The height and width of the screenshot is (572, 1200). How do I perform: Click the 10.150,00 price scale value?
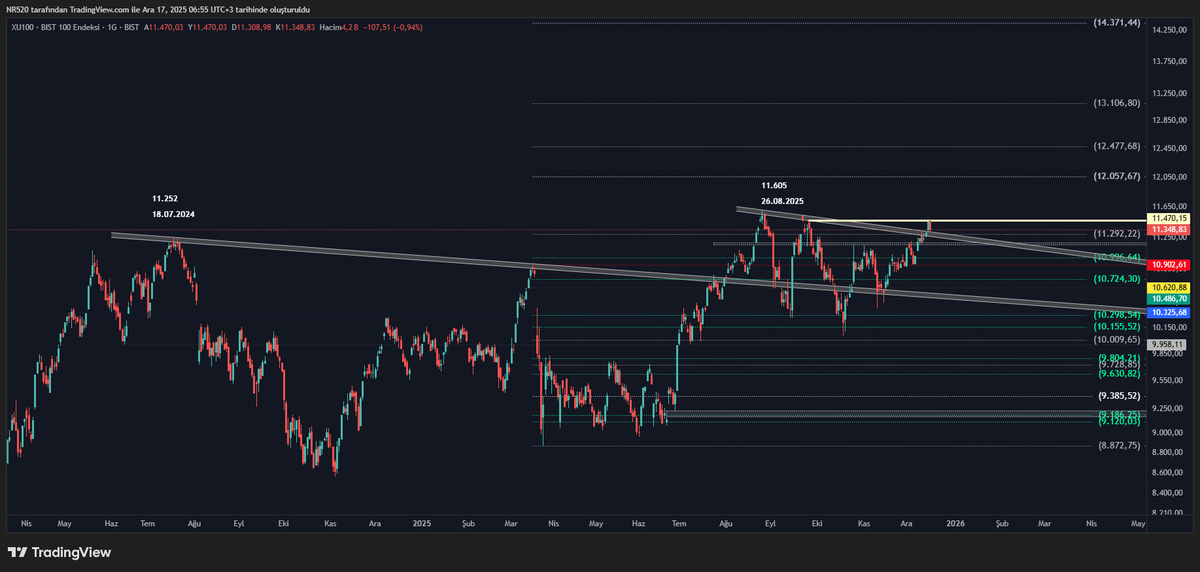pos(1169,326)
